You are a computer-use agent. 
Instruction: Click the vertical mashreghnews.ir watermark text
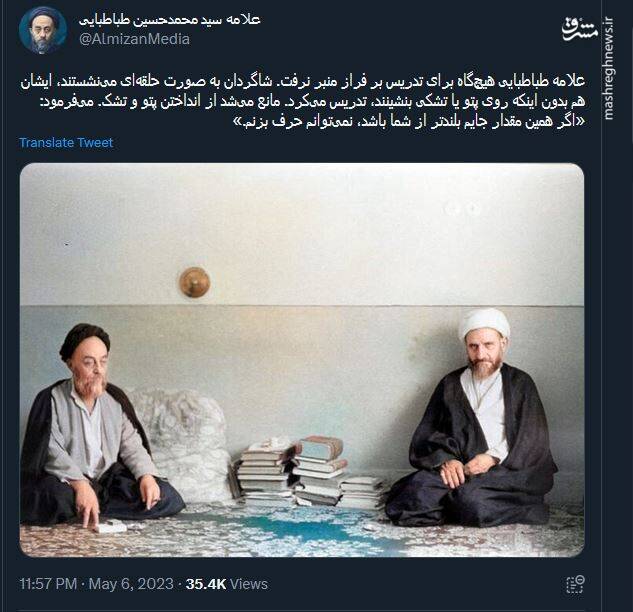(x=608, y=69)
